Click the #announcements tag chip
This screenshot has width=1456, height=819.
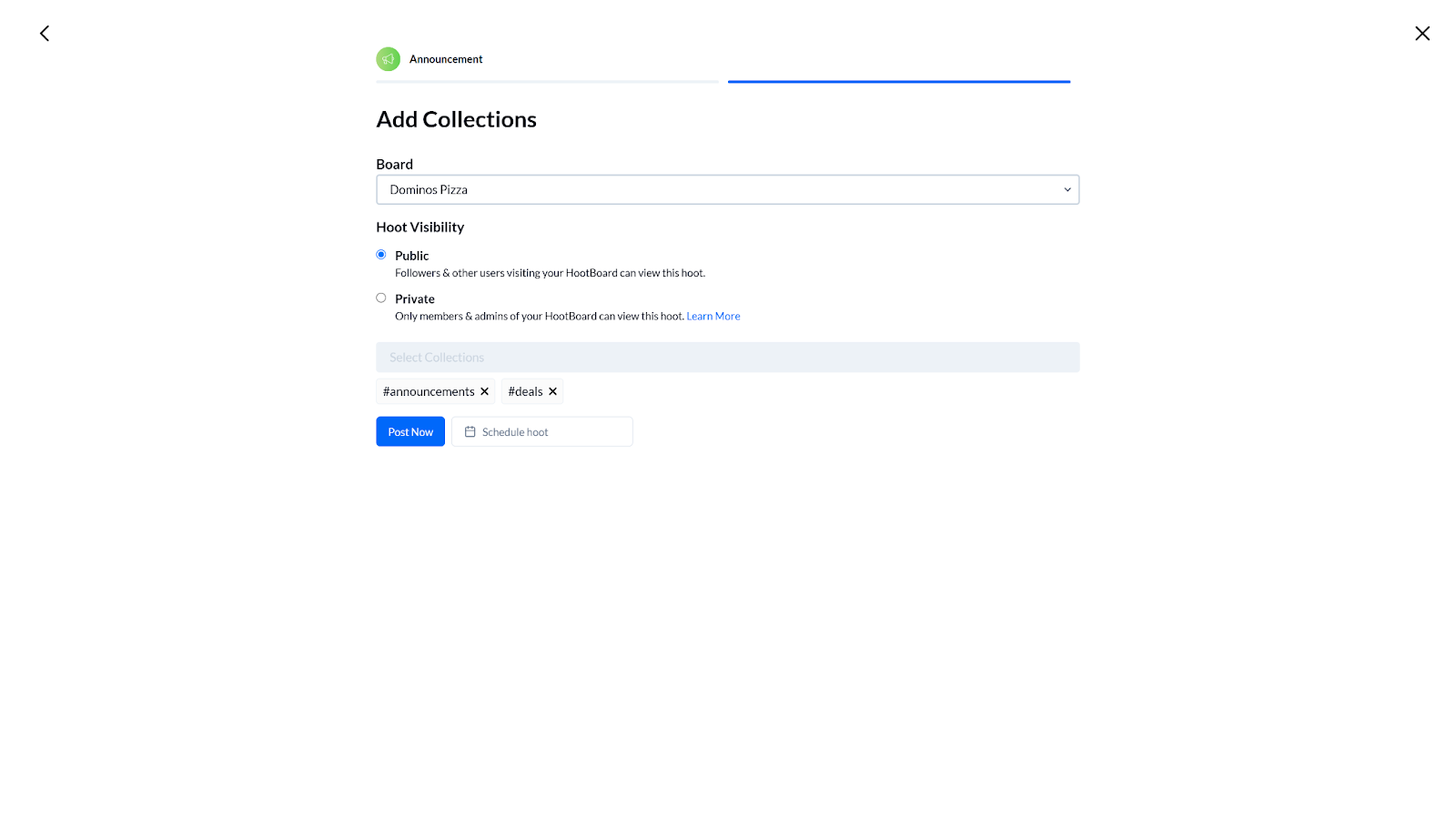(x=436, y=391)
